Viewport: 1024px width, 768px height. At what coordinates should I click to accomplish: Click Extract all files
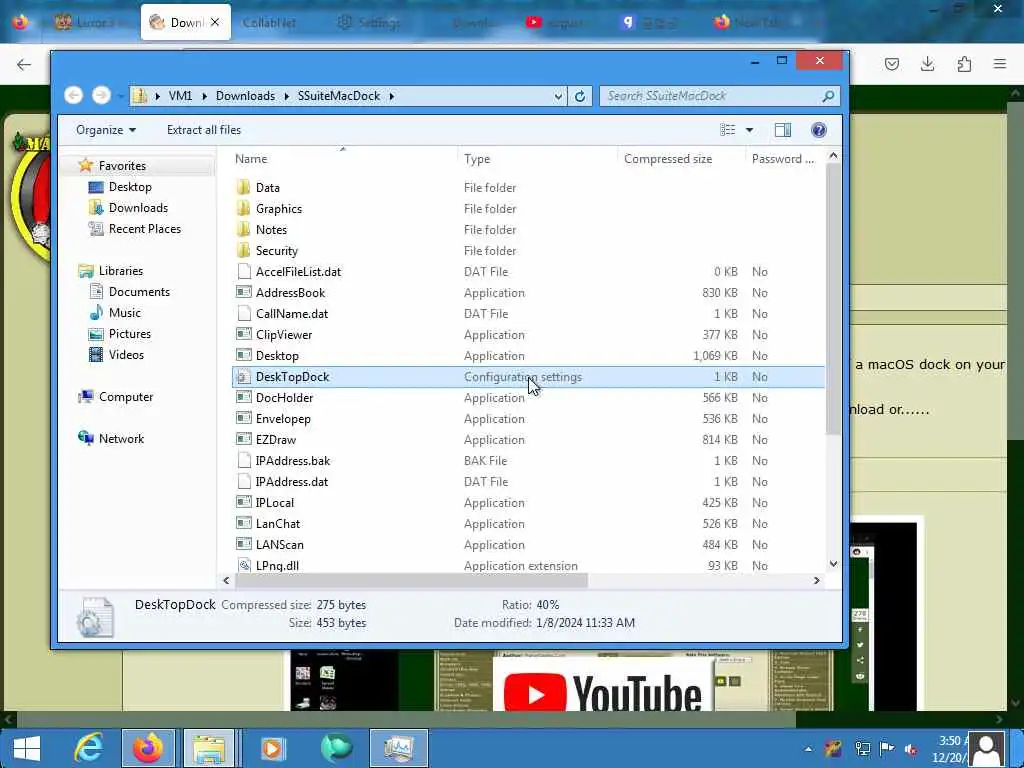pos(204,130)
